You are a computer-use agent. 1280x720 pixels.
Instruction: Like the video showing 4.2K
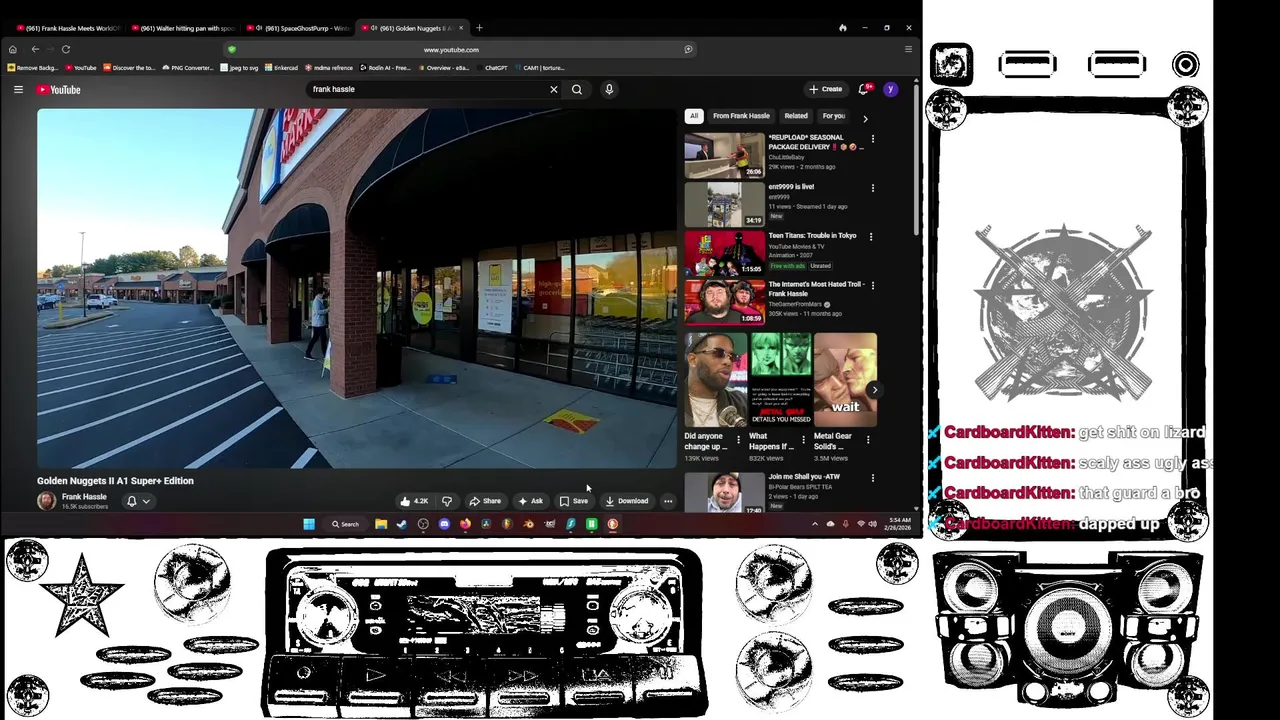414,501
